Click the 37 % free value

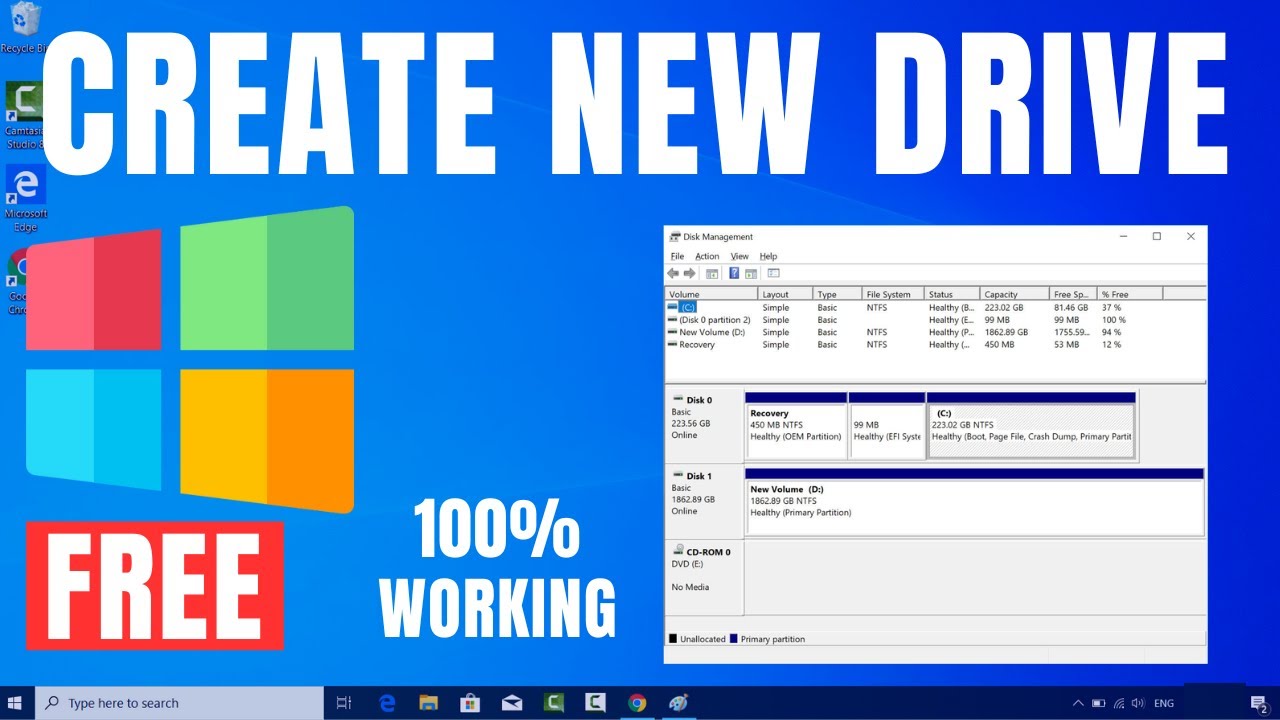tap(1111, 307)
